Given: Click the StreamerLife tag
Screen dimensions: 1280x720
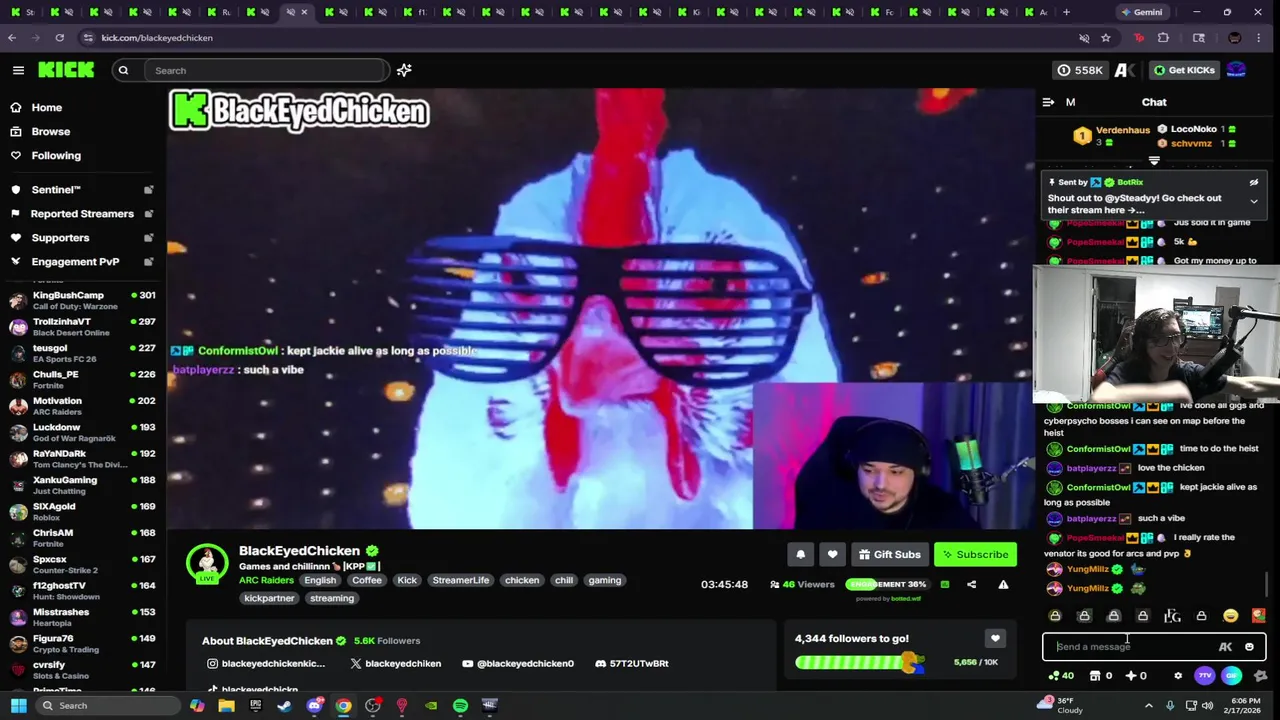Looking at the screenshot, I should tap(461, 580).
